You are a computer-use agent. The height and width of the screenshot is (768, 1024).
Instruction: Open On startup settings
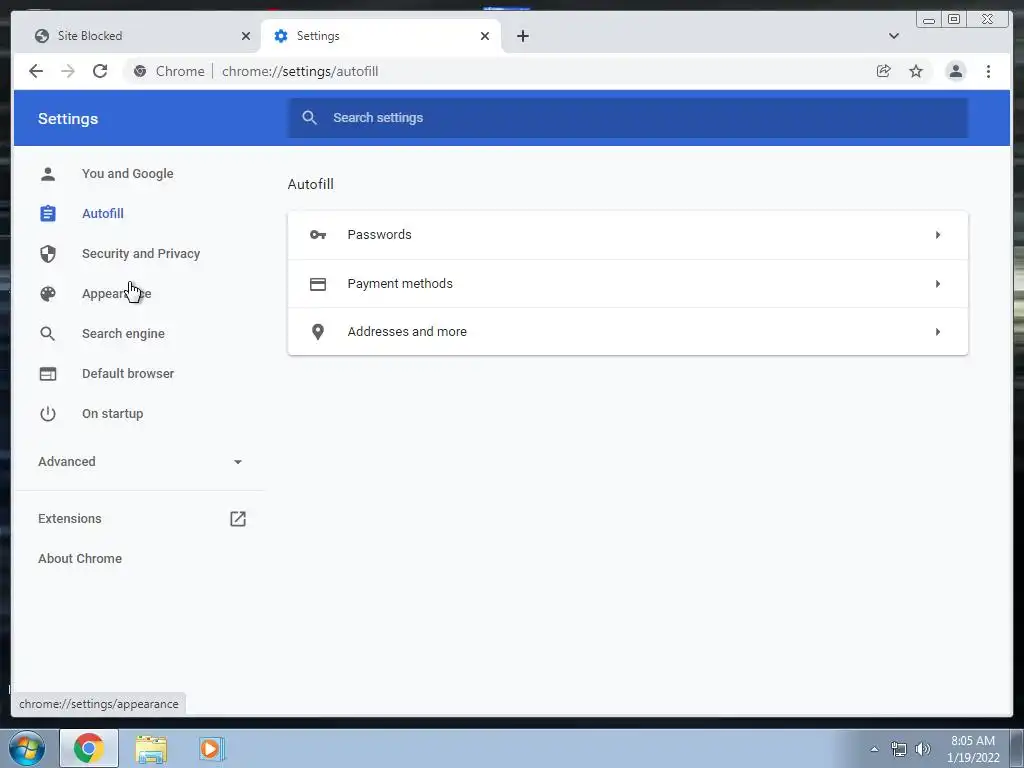(x=112, y=413)
